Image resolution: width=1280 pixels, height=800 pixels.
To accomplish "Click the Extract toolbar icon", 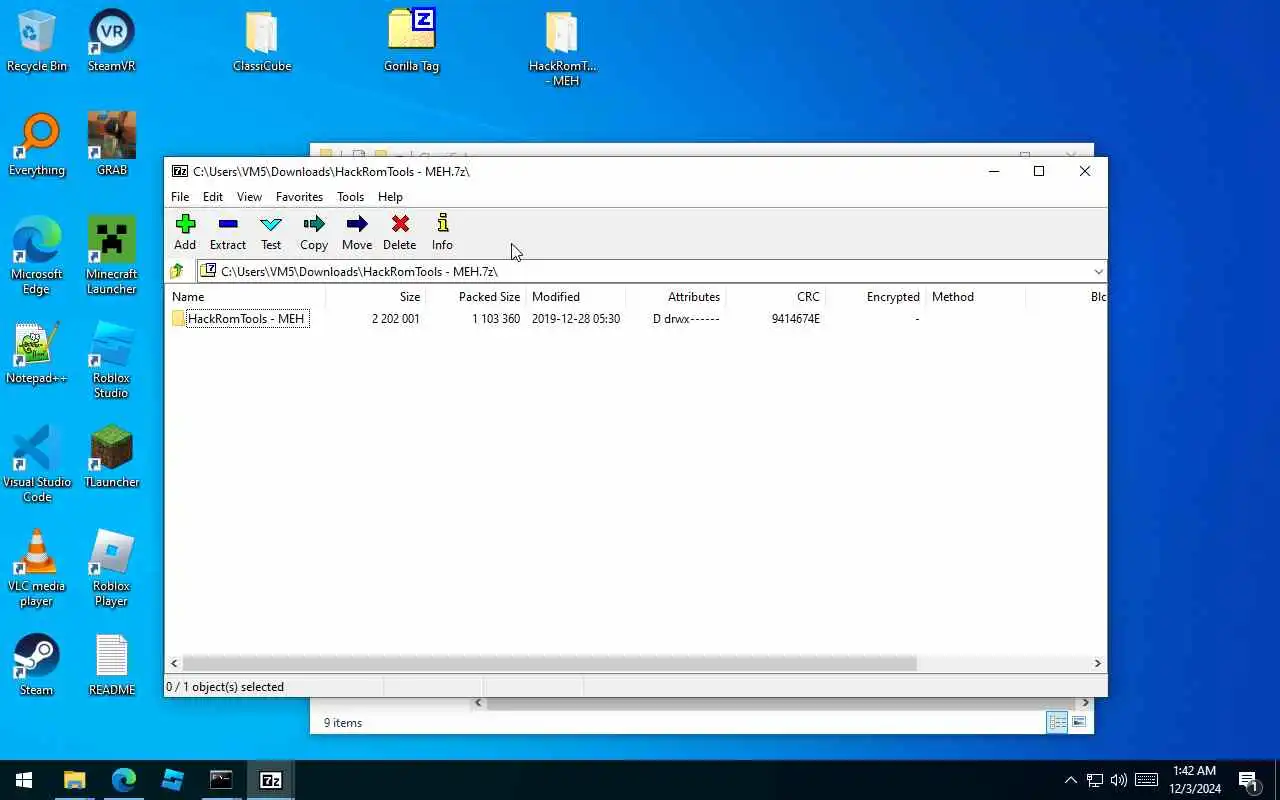I will point(228,232).
